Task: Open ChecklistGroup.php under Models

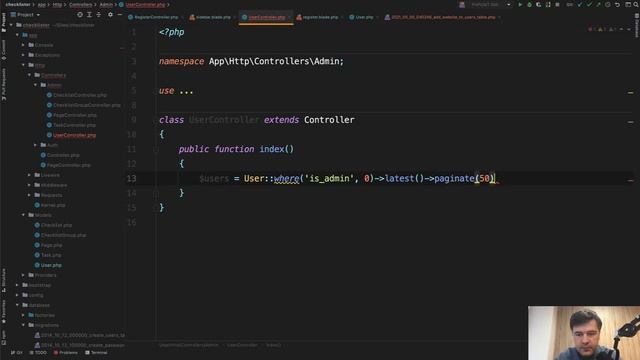Action: 60,235
